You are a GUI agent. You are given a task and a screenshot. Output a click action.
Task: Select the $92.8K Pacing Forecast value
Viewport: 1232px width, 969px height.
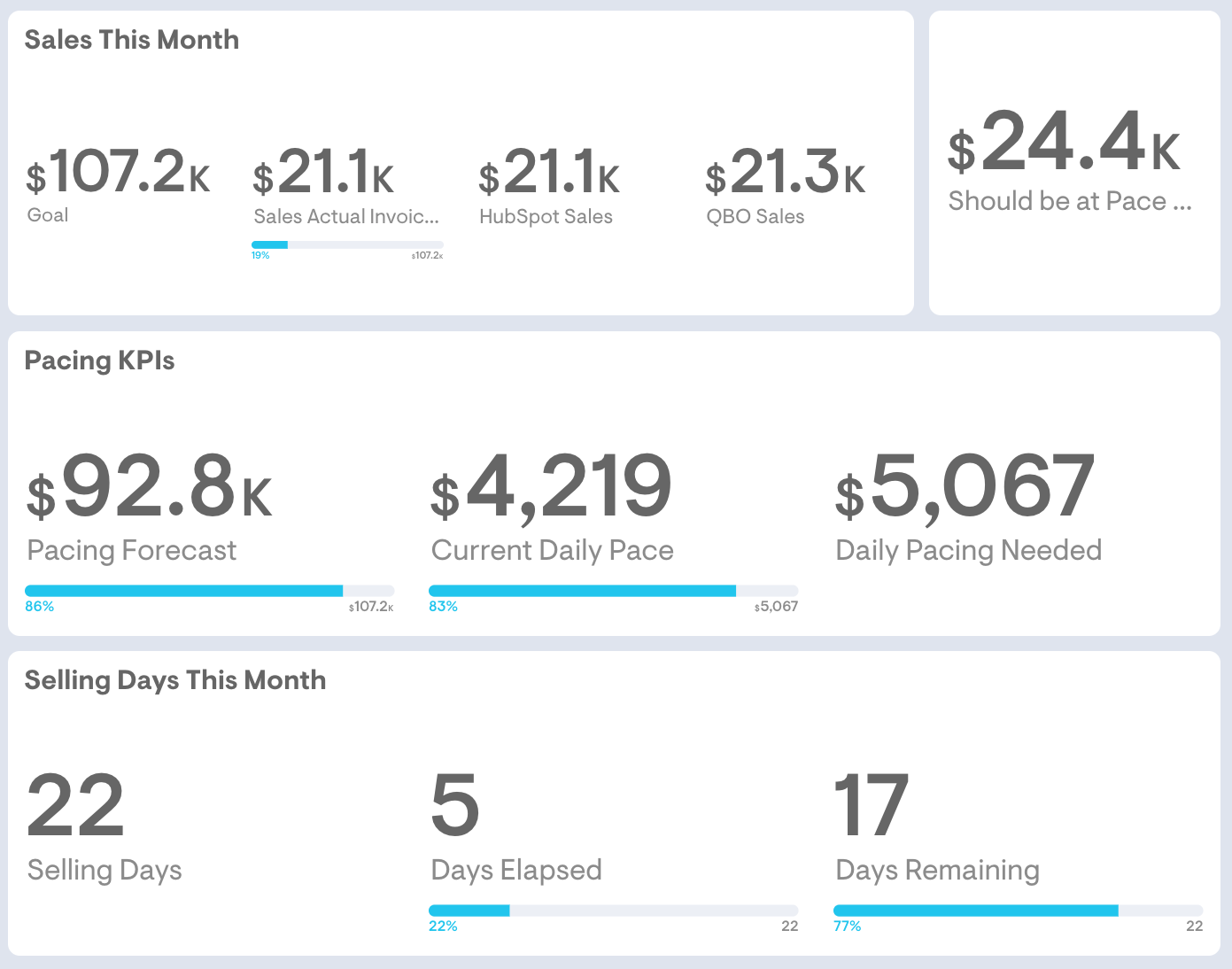(150, 485)
